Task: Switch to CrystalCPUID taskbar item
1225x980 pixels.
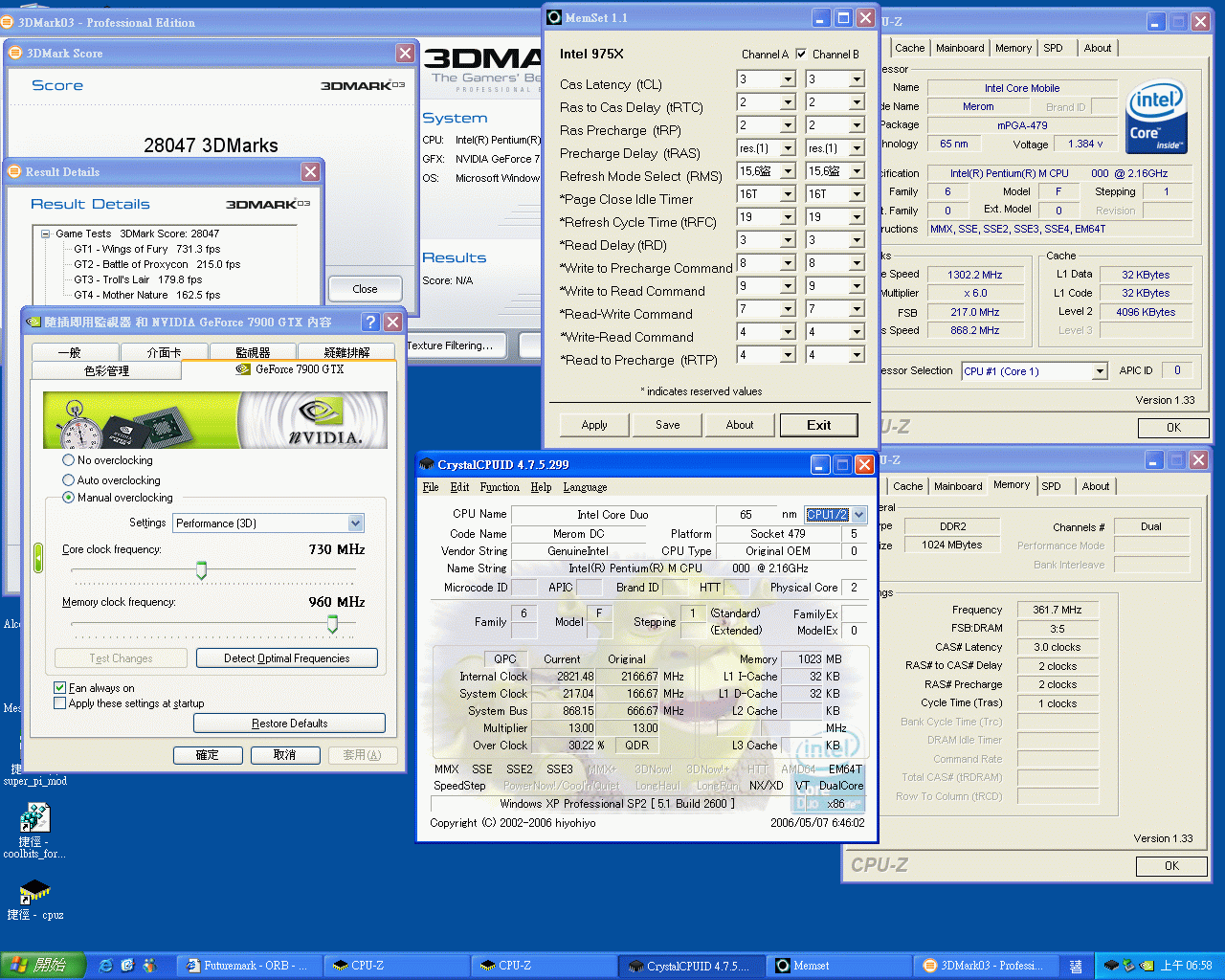Action: click(694, 966)
